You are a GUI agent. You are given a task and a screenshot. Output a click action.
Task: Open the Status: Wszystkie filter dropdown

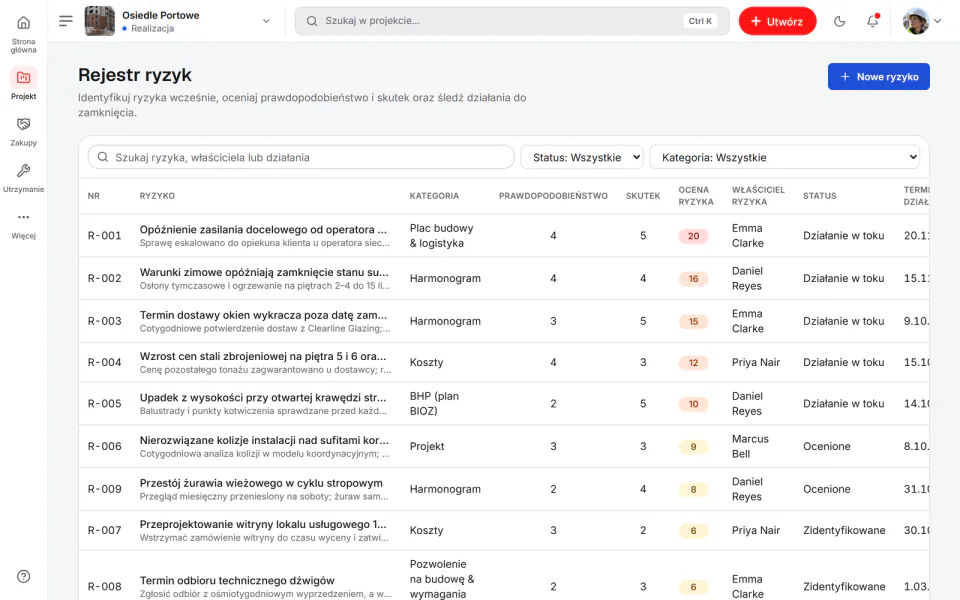[x=582, y=157]
